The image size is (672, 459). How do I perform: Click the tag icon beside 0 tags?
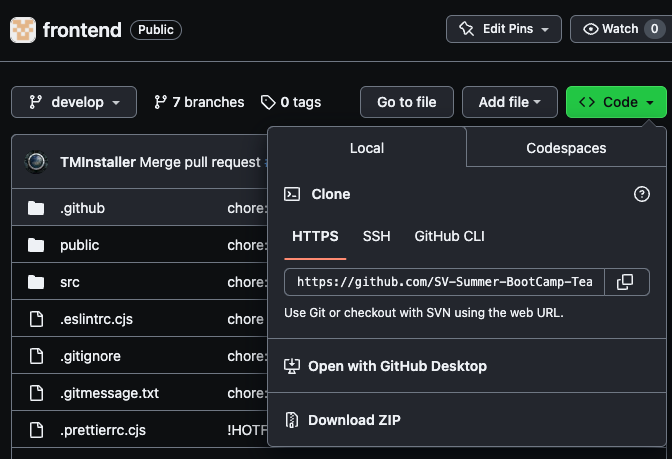coord(268,102)
